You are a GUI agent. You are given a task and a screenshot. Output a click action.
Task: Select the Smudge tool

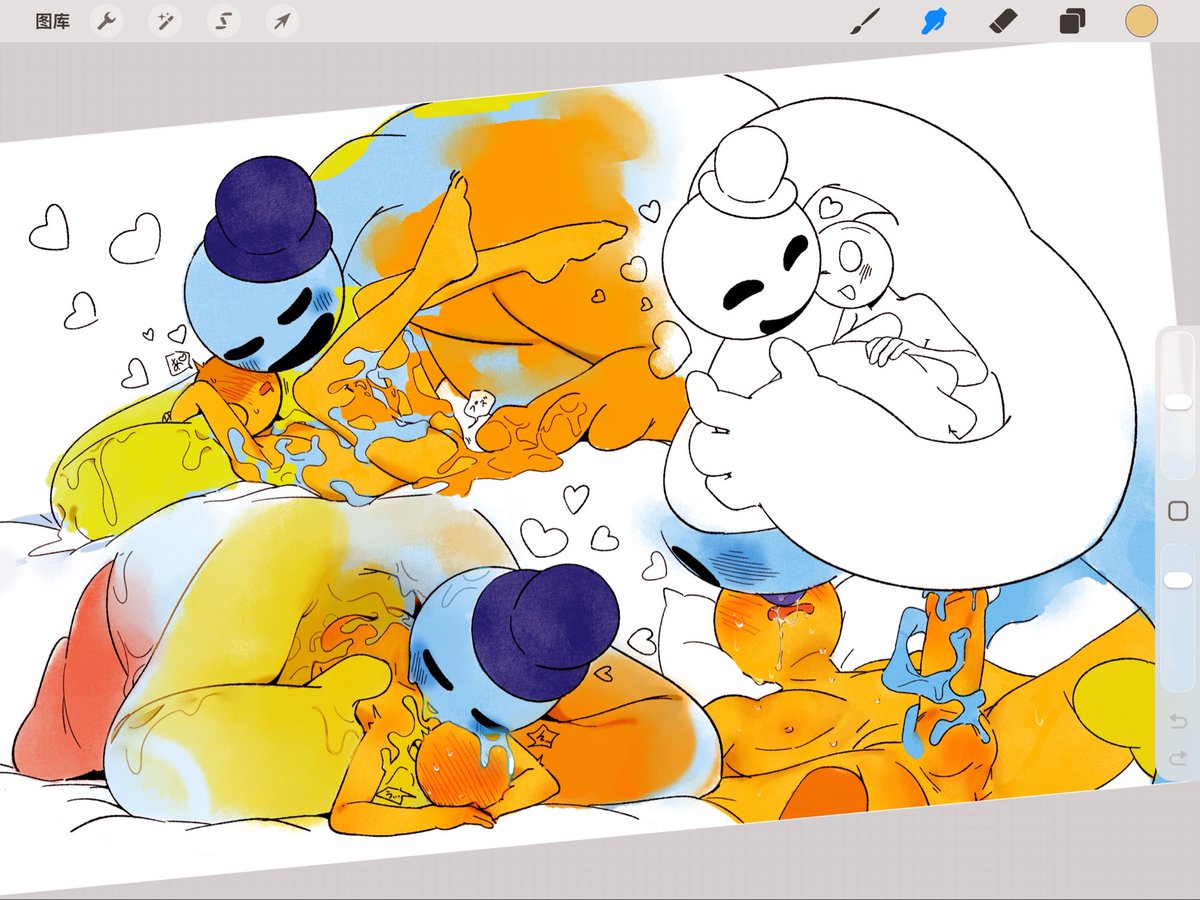(934, 21)
